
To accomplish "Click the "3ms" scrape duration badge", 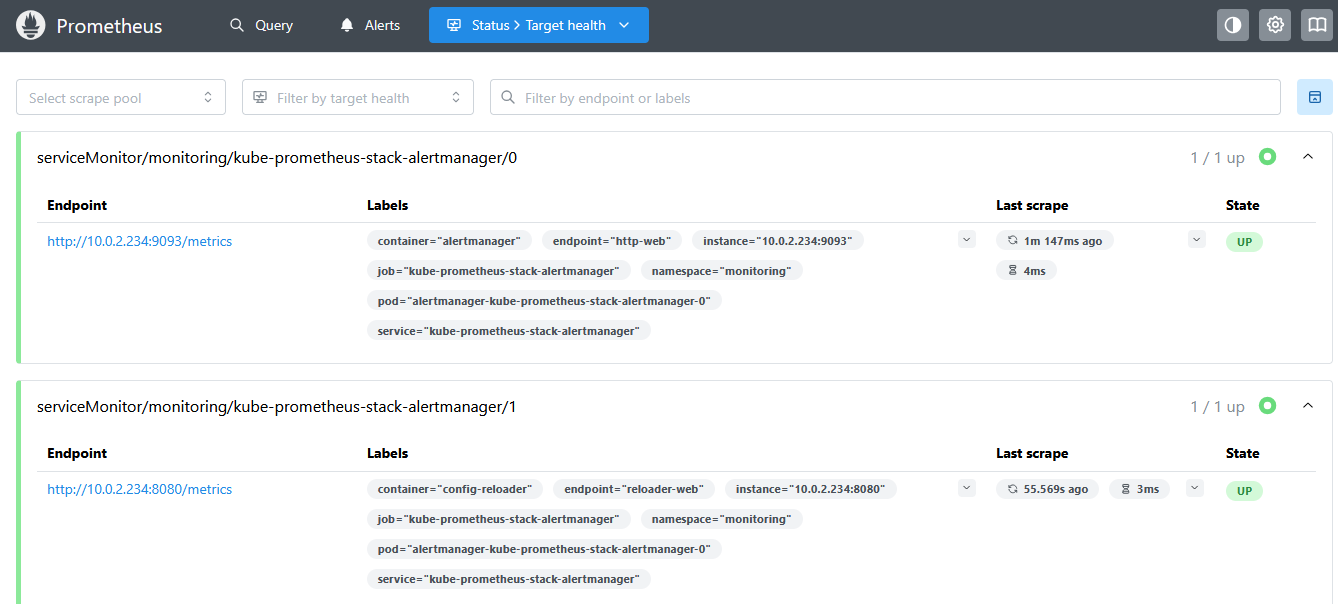I will tap(1139, 489).
